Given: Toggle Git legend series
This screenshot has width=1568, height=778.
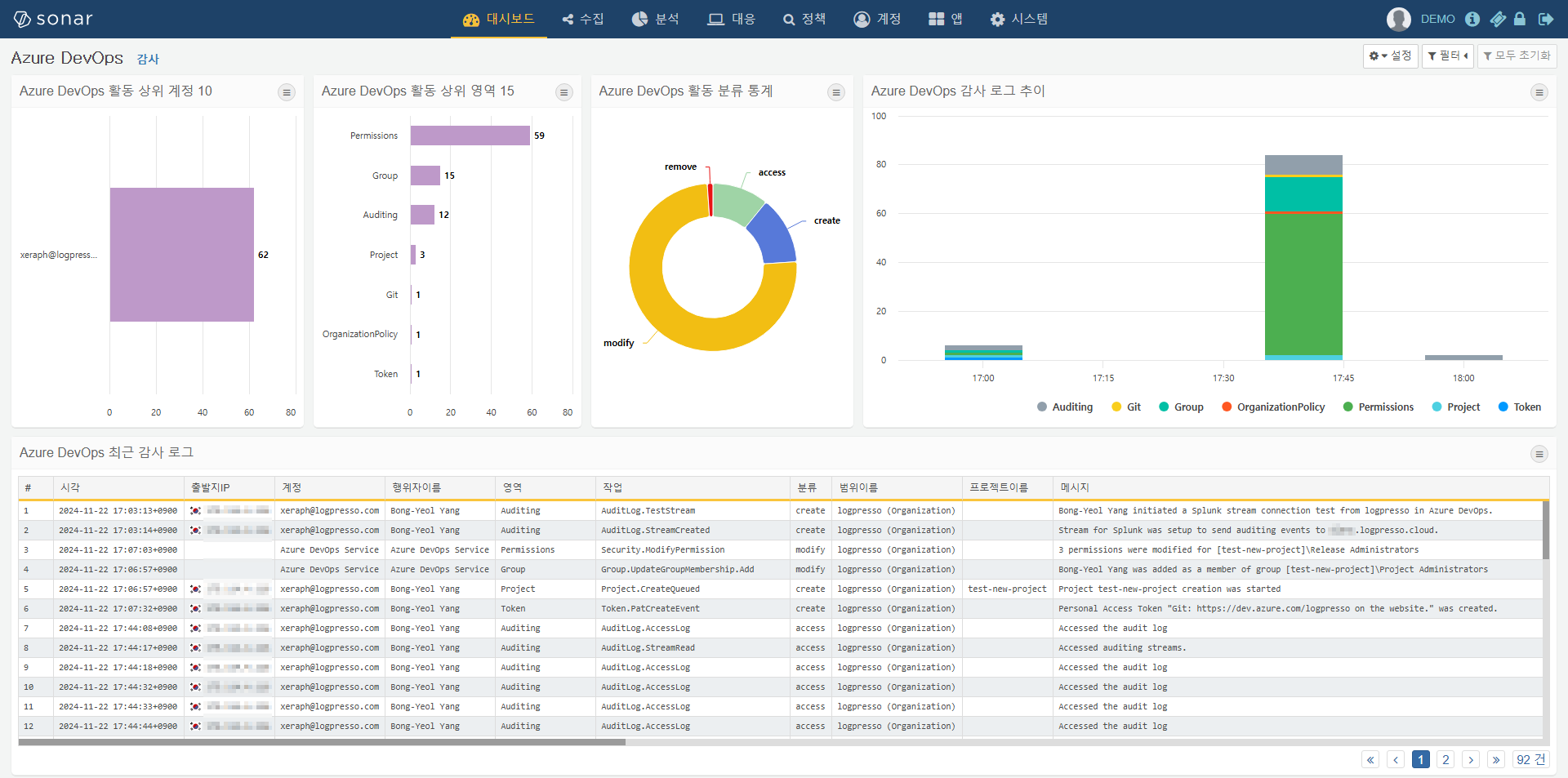Looking at the screenshot, I should (1126, 407).
